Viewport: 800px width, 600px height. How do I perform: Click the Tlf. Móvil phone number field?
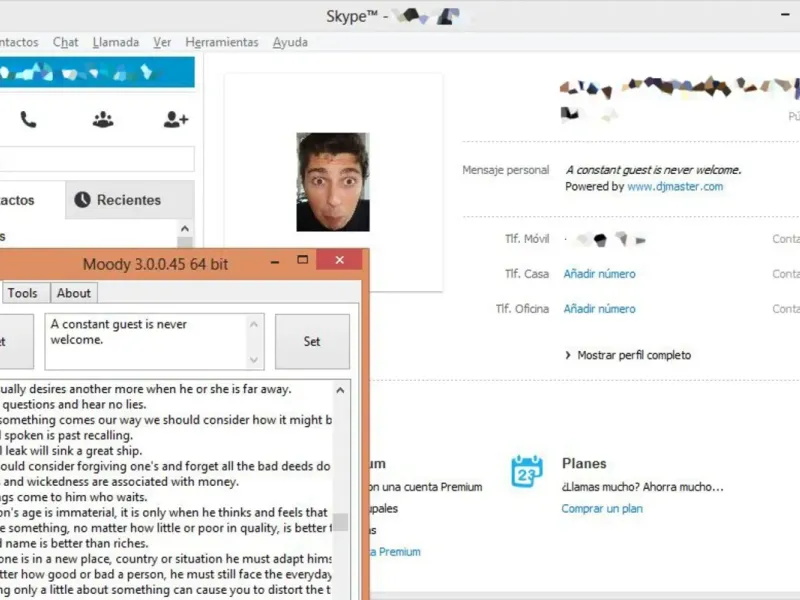pyautogui.click(x=605, y=239)
